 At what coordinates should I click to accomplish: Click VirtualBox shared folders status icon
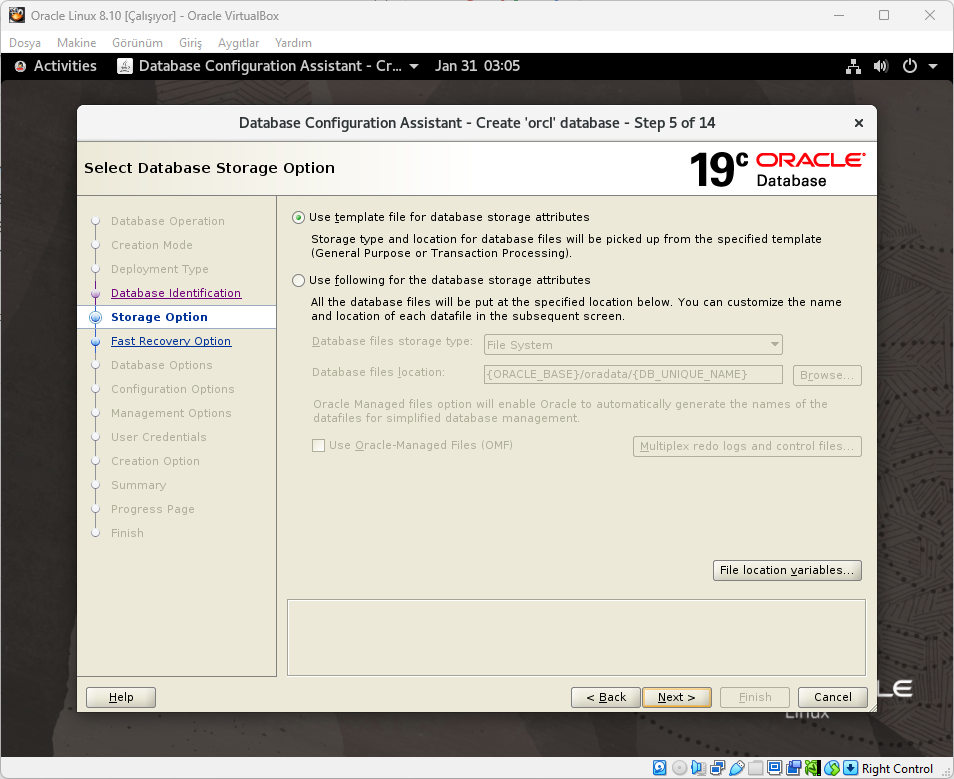pyautogui.click(x=756, y=768)
